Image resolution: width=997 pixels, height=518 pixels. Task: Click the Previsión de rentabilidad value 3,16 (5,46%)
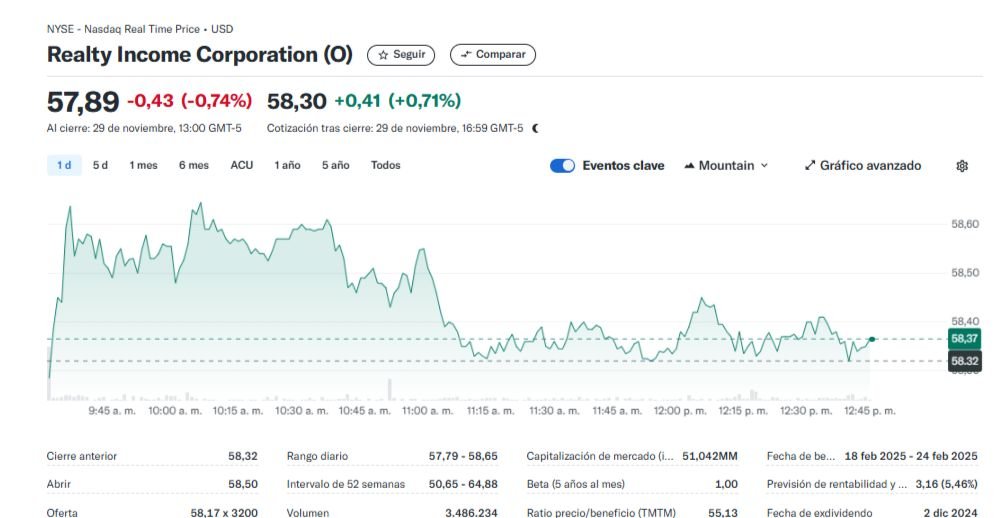point(946,484)
